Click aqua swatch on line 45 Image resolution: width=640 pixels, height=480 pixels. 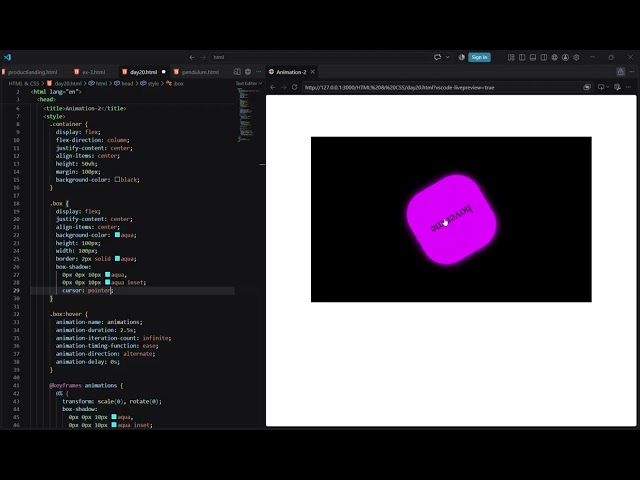pyautogui.click(x=114, y=417)
